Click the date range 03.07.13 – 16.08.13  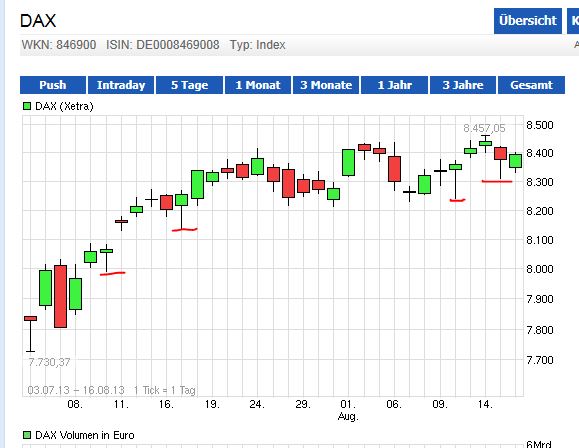coord(76,390)
